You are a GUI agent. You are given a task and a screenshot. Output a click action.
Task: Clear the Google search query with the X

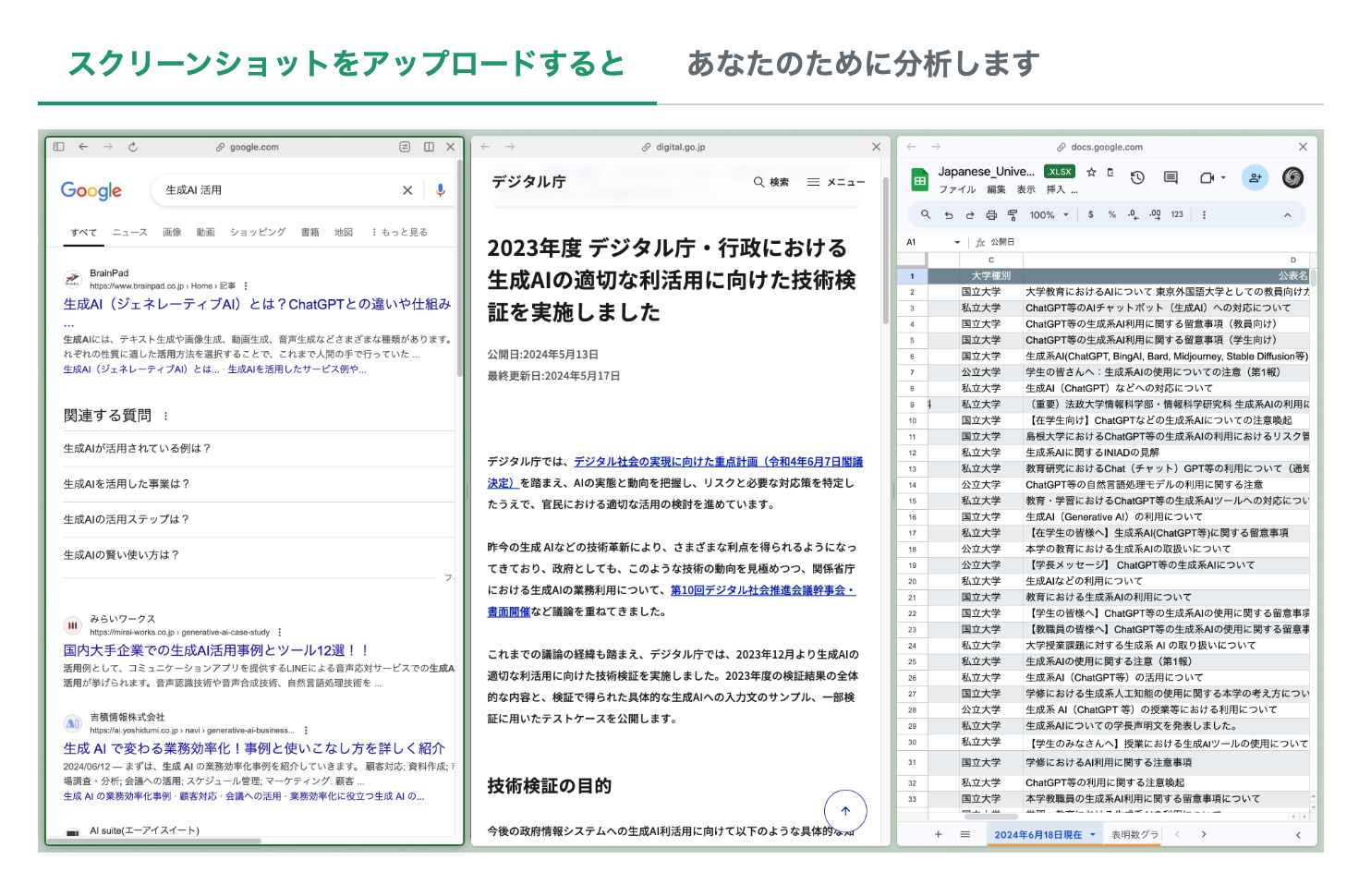click(x=407, y=190)
